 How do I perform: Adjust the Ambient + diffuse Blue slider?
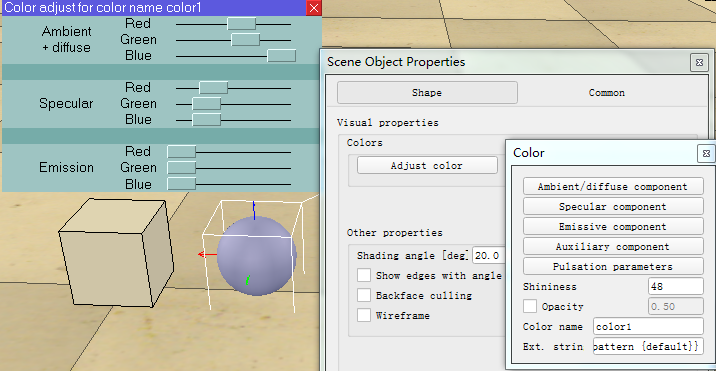coord(281,56)
